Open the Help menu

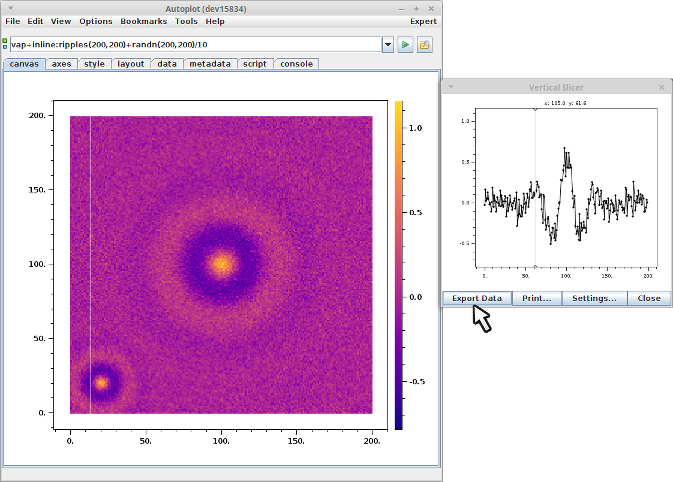coord(215,21)
